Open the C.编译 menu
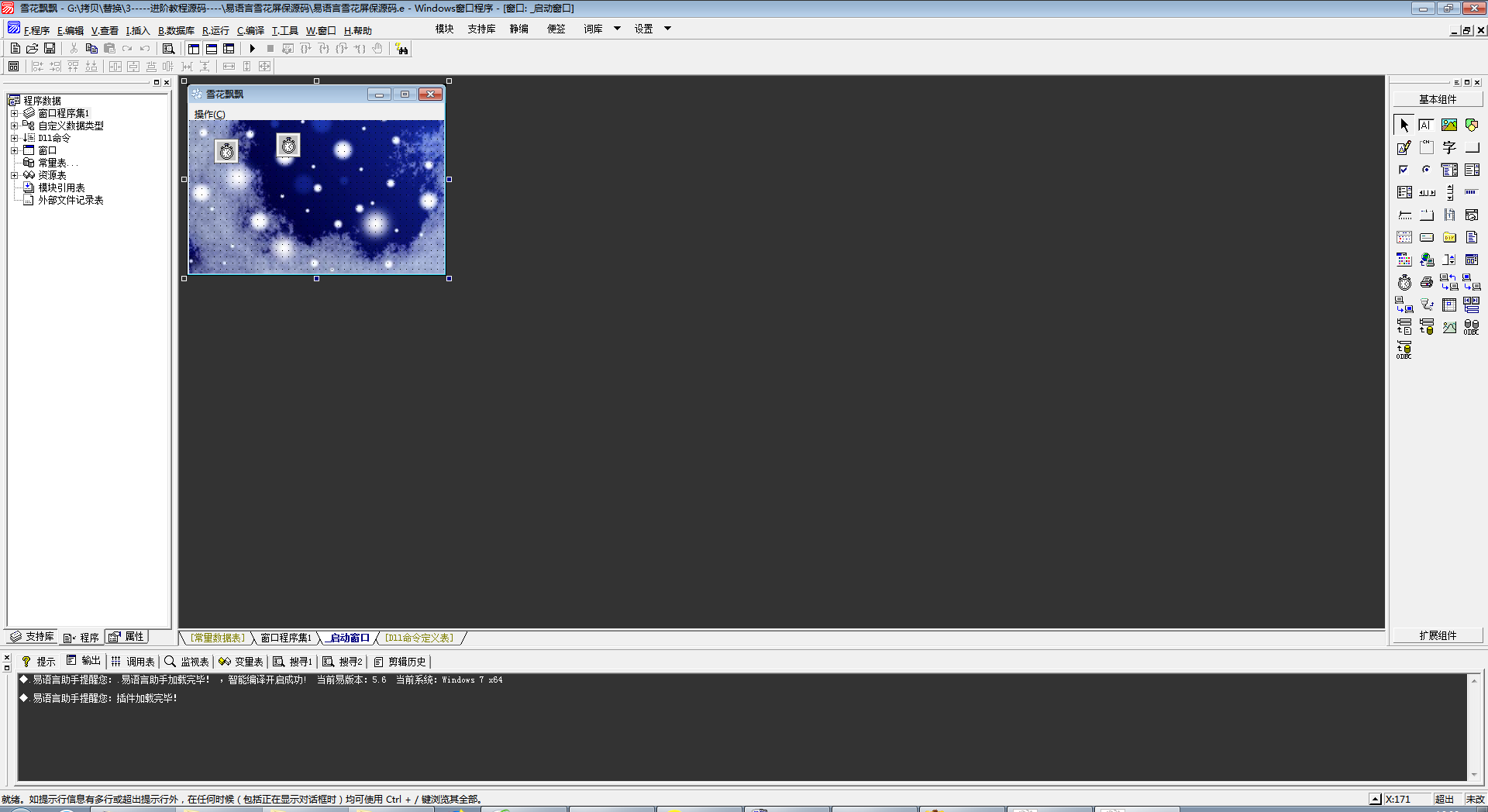 coord(250,31)
